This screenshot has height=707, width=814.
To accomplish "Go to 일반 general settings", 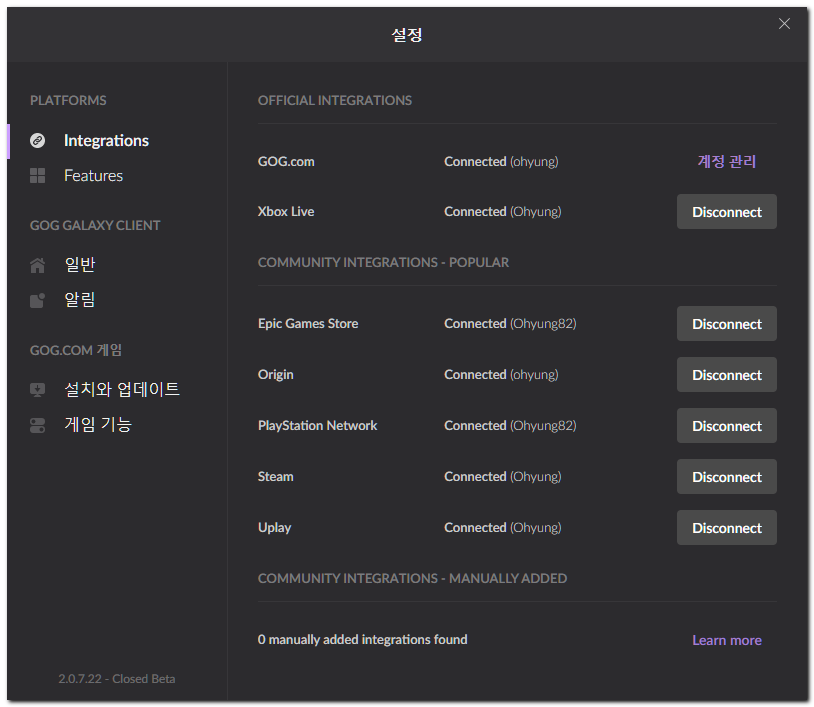I will (79, 265).
